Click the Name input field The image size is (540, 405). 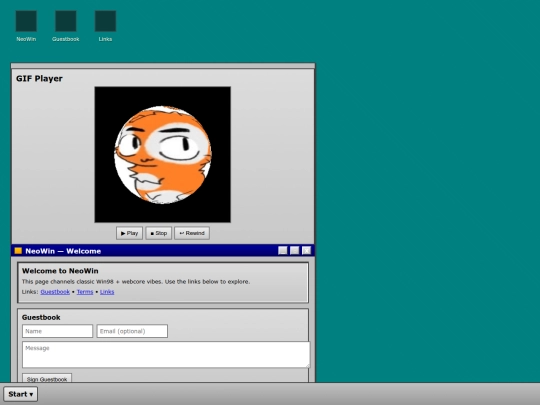pyautogui.click(x=58, y=331)
